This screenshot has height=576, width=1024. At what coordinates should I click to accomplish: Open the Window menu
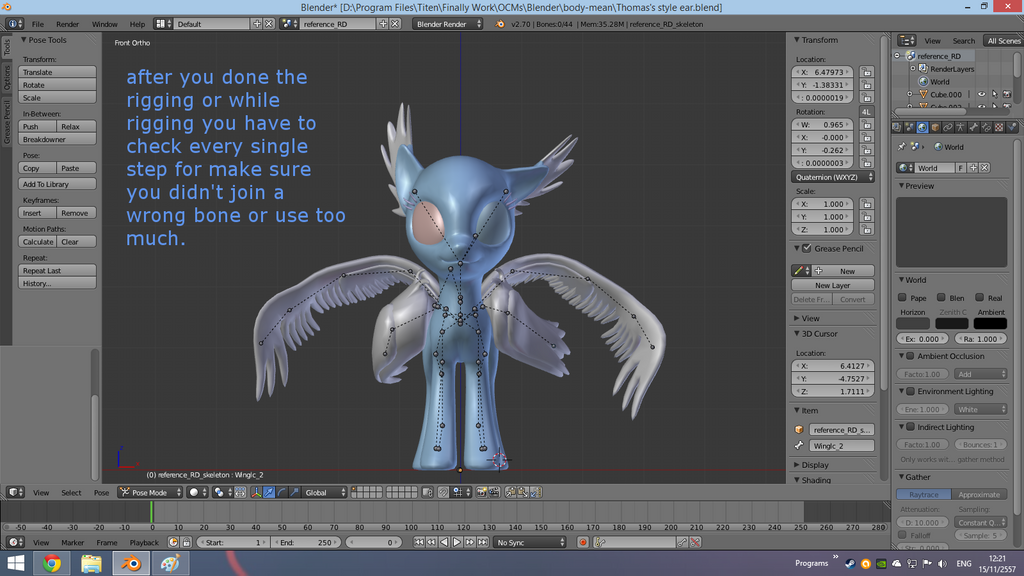coord(104,24)
